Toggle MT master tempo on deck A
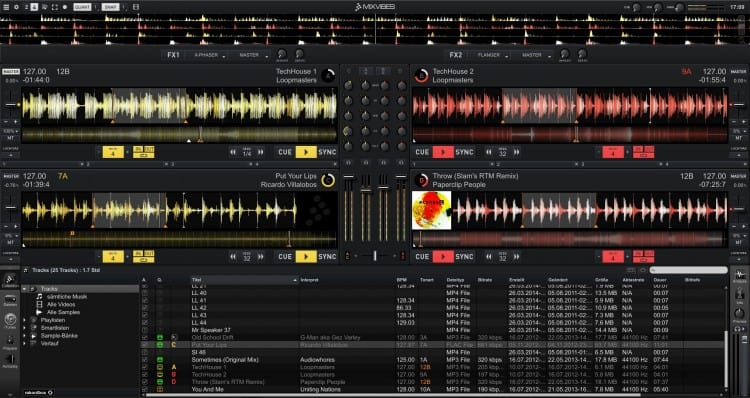 pyautogui.click(x=10, y=138)
